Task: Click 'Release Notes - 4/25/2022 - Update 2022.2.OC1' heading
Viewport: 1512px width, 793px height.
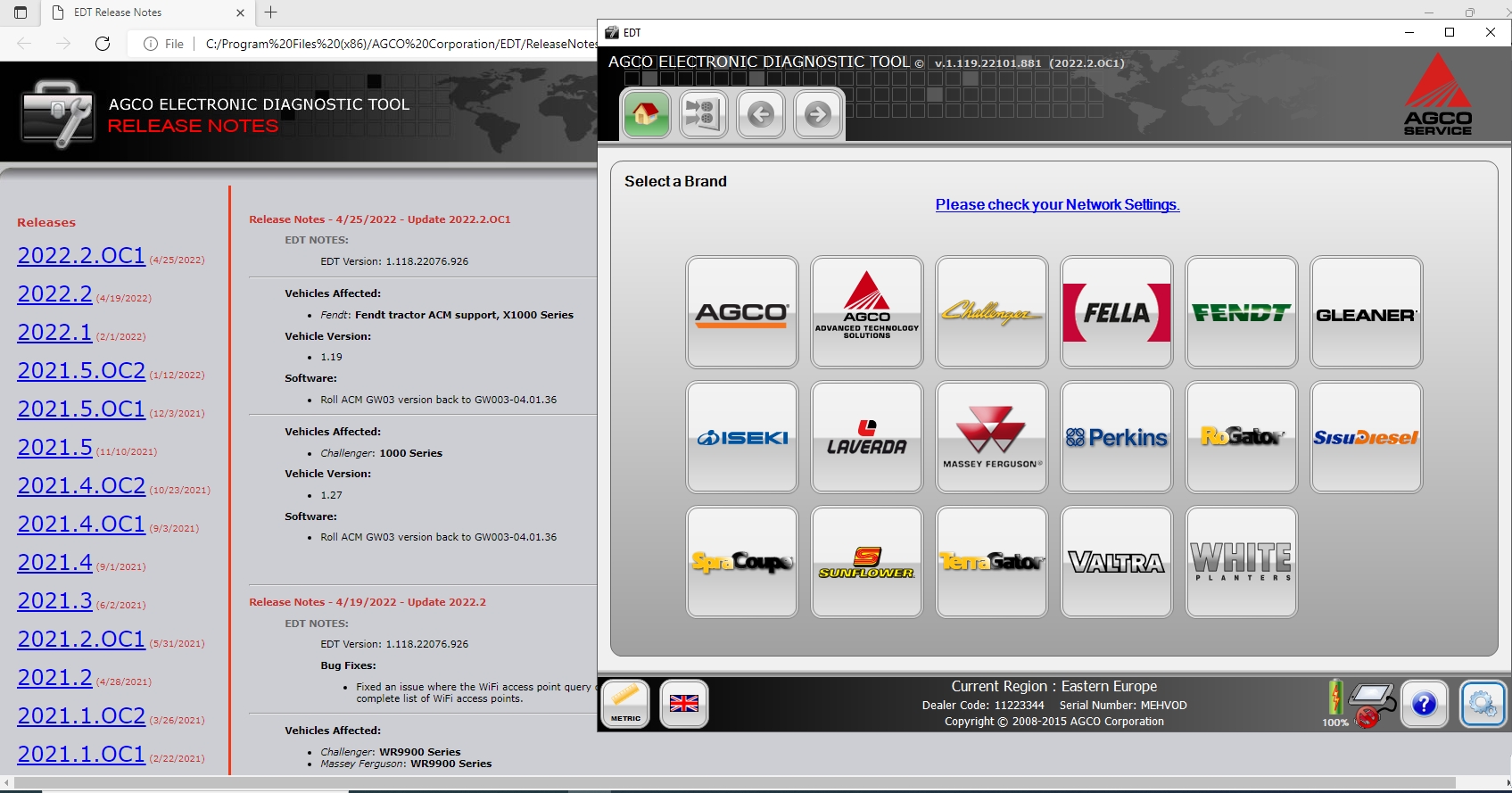Action: [380, 219]
